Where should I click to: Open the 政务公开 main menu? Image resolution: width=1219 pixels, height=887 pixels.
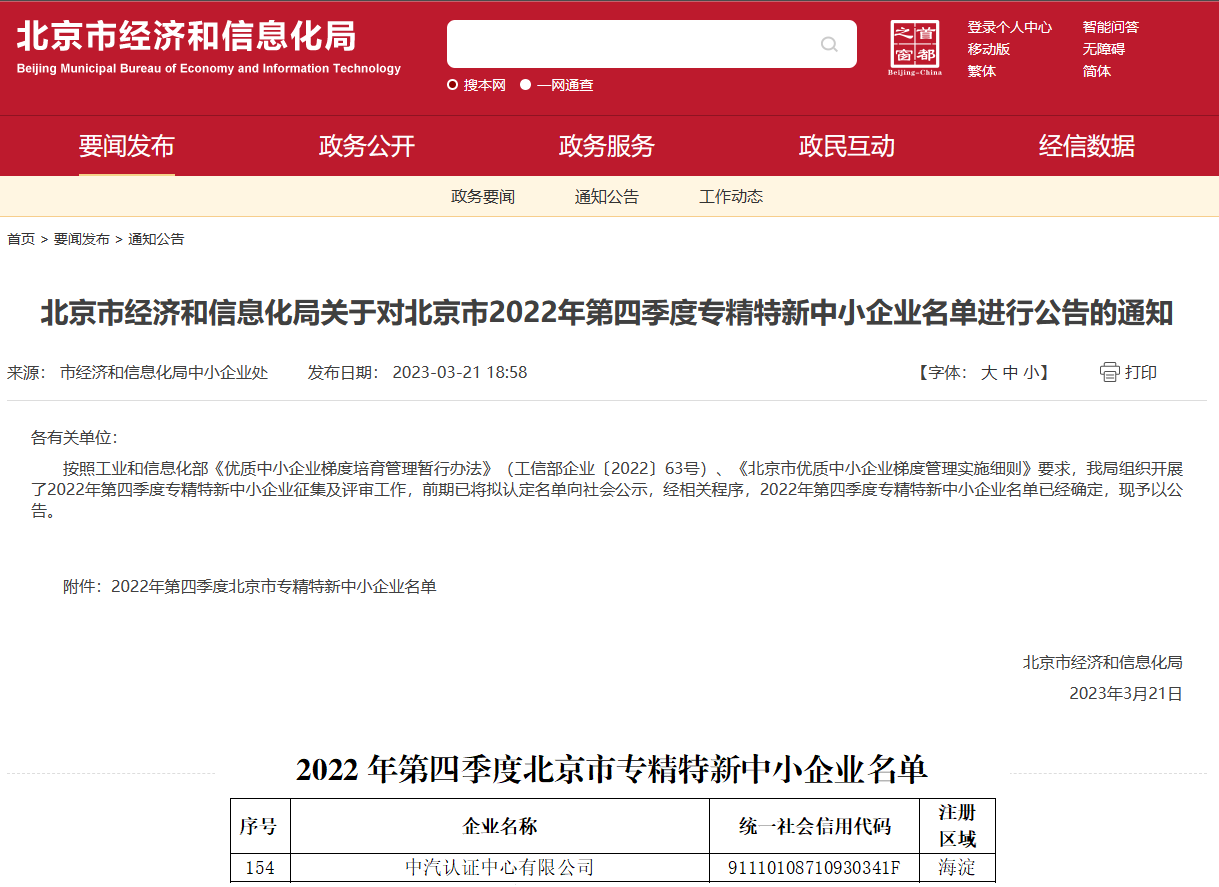(367, 146)
